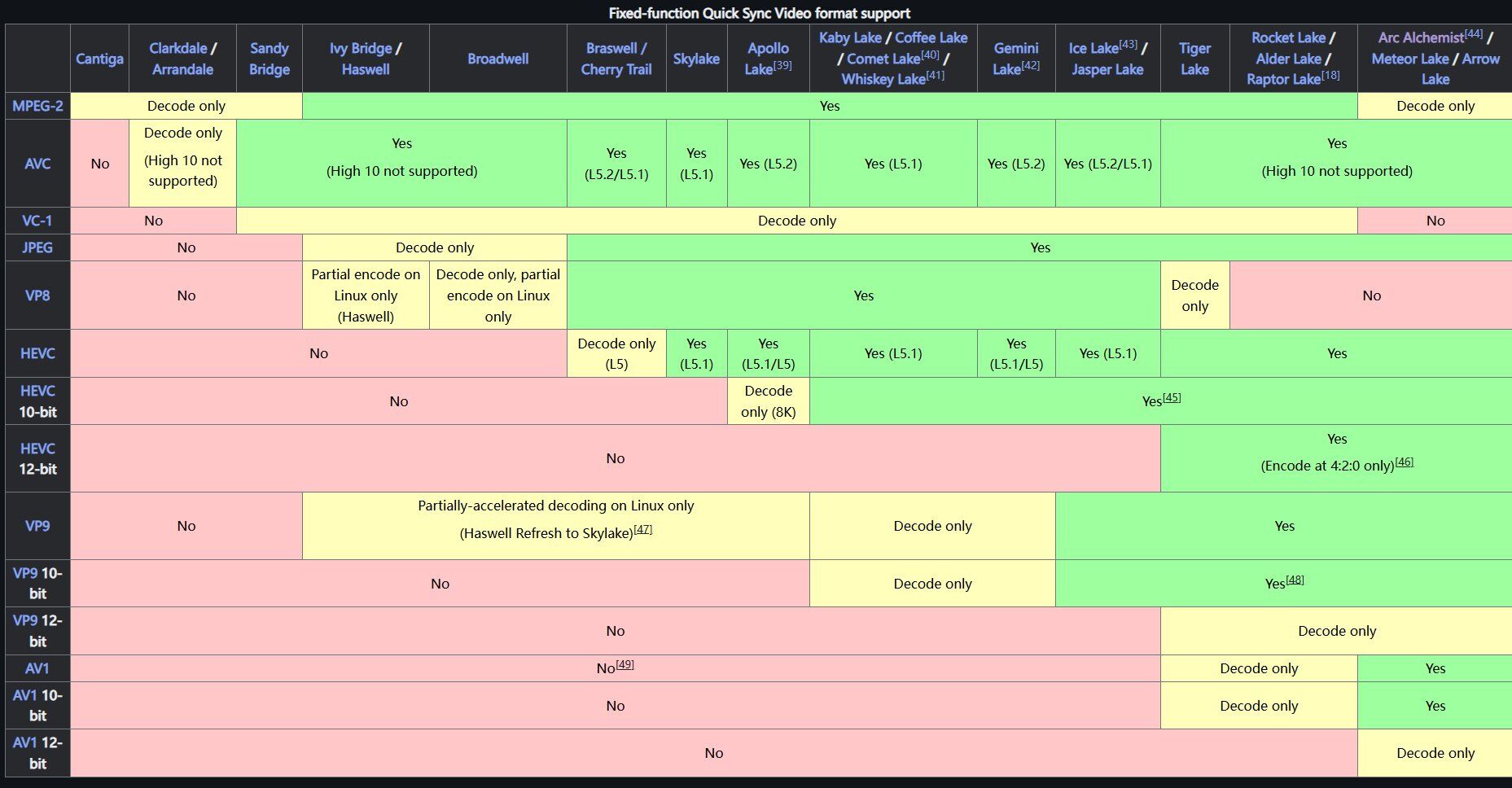Open the JPEG row header link
The image size is (1512, 788).
click(37, 247)
